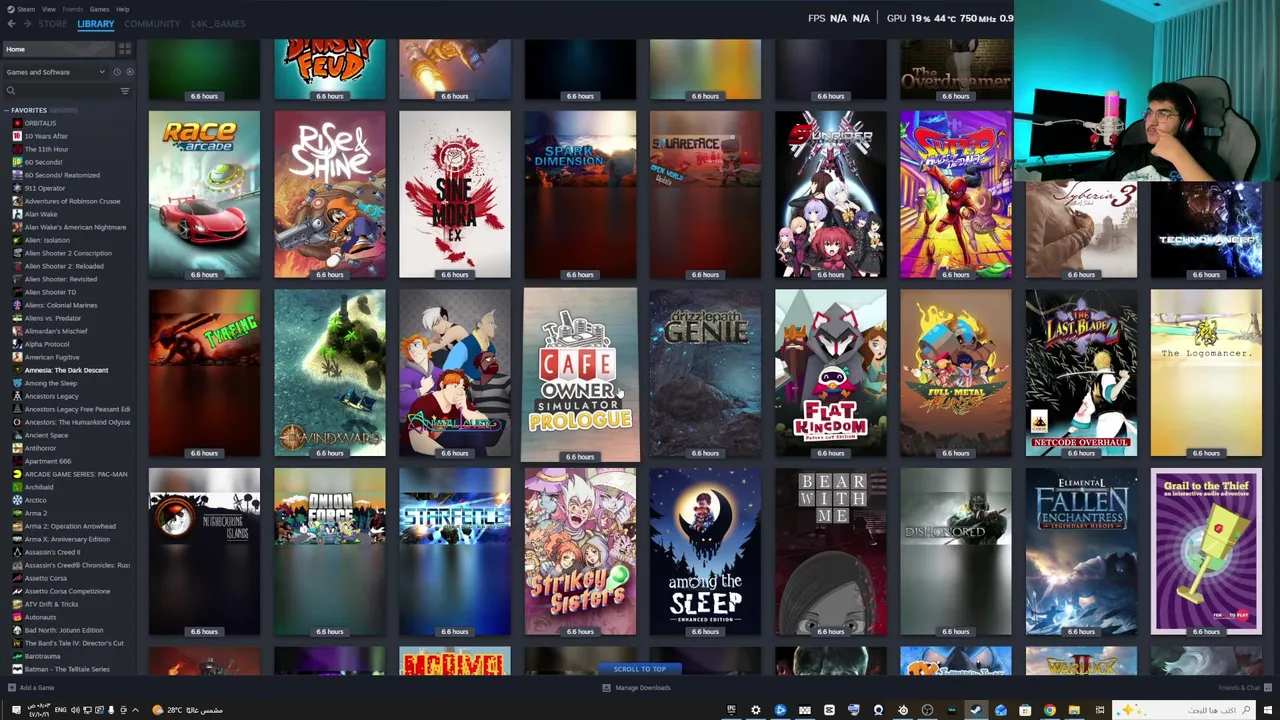The height and width of the screenshot is (720, 1280).
Task: Show ready-to-play games filter icon
Action: tap(130, 72)
